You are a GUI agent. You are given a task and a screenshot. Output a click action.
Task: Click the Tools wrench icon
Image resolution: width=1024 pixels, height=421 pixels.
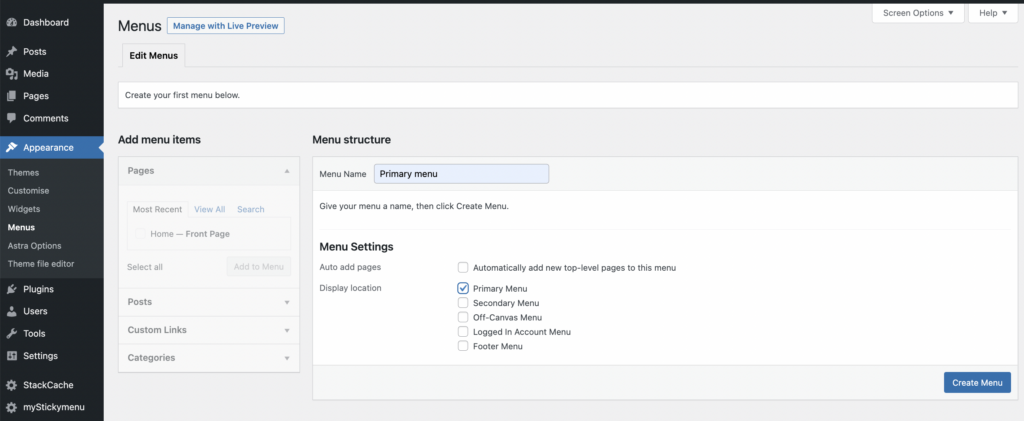coord(11,334)
